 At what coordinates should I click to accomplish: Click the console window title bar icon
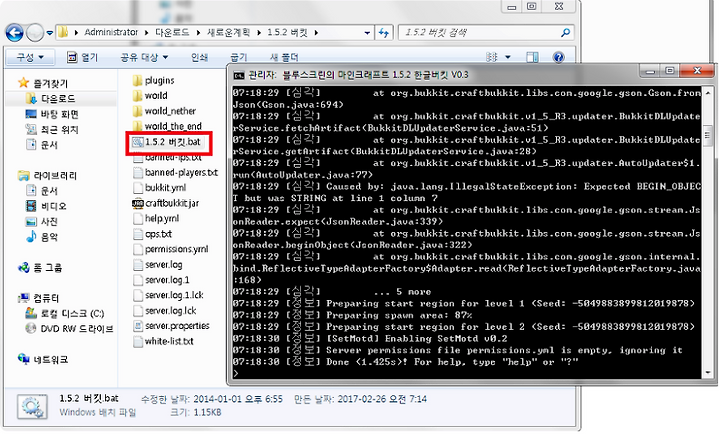tap(239, 75)
